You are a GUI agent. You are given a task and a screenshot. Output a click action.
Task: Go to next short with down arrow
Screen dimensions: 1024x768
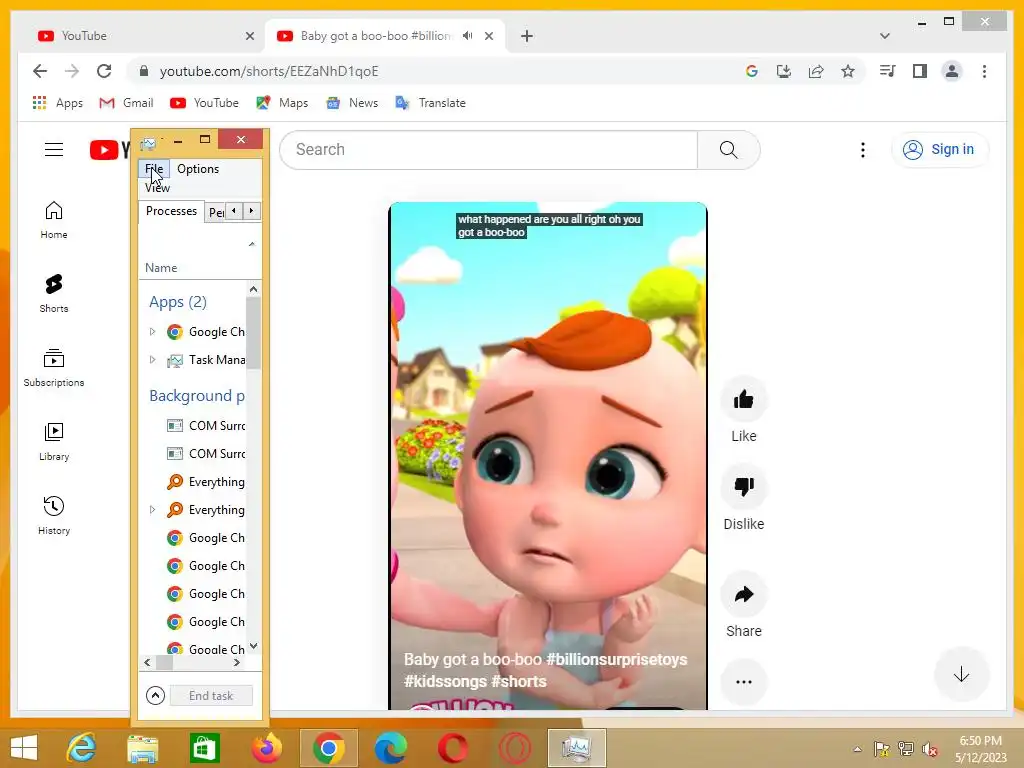(961, 675)
